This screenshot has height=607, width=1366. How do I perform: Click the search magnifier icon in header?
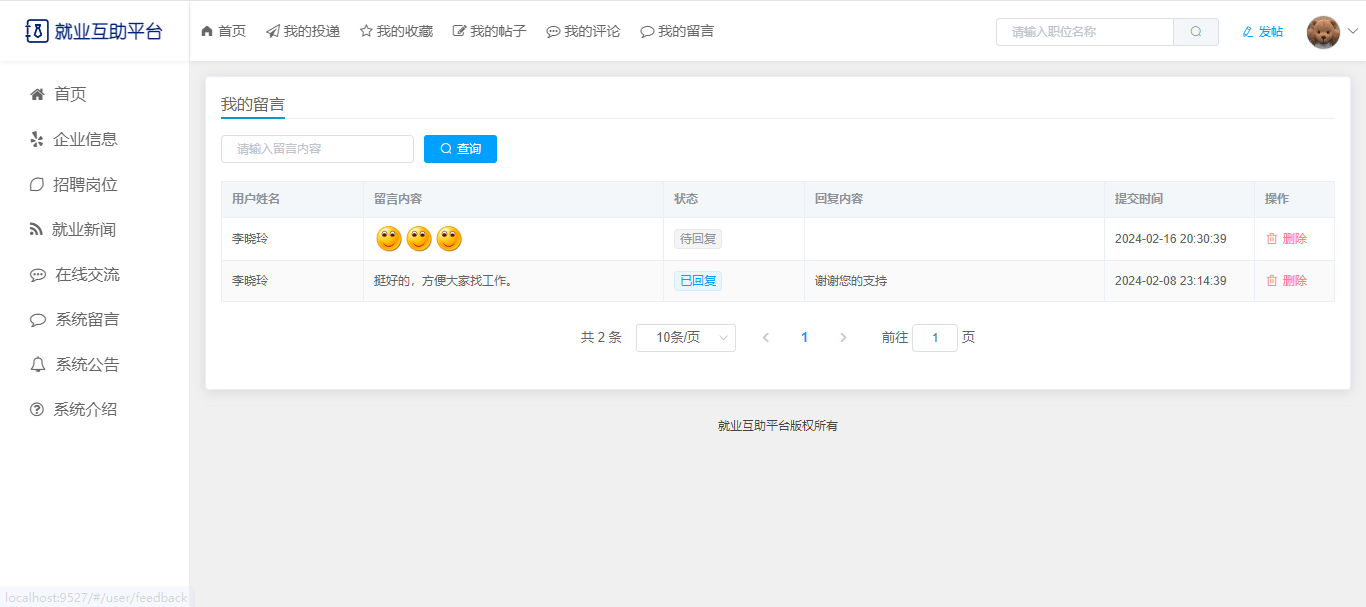click(1195, 32)
